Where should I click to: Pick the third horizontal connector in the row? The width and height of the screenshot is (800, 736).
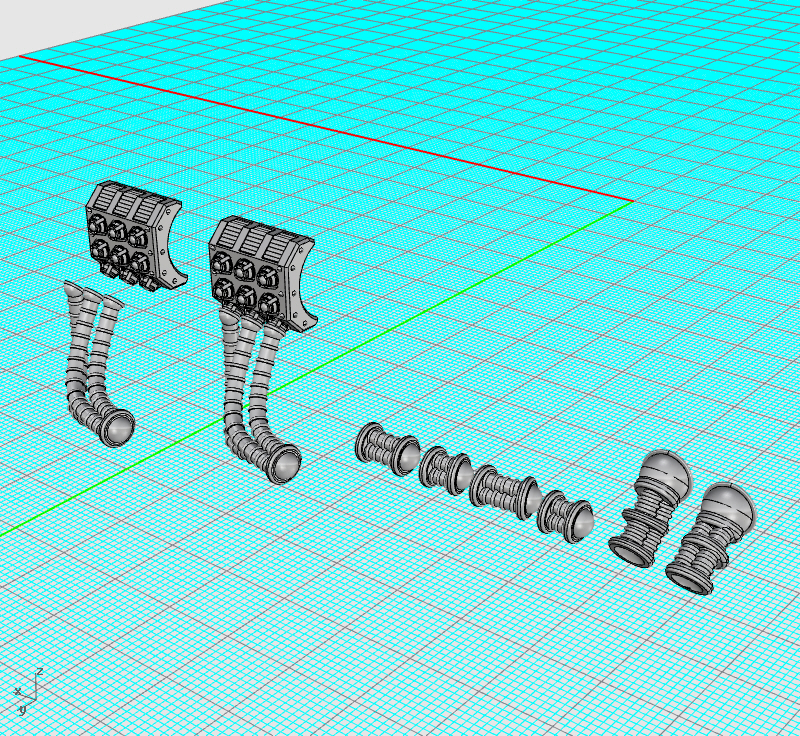[504, 491]
